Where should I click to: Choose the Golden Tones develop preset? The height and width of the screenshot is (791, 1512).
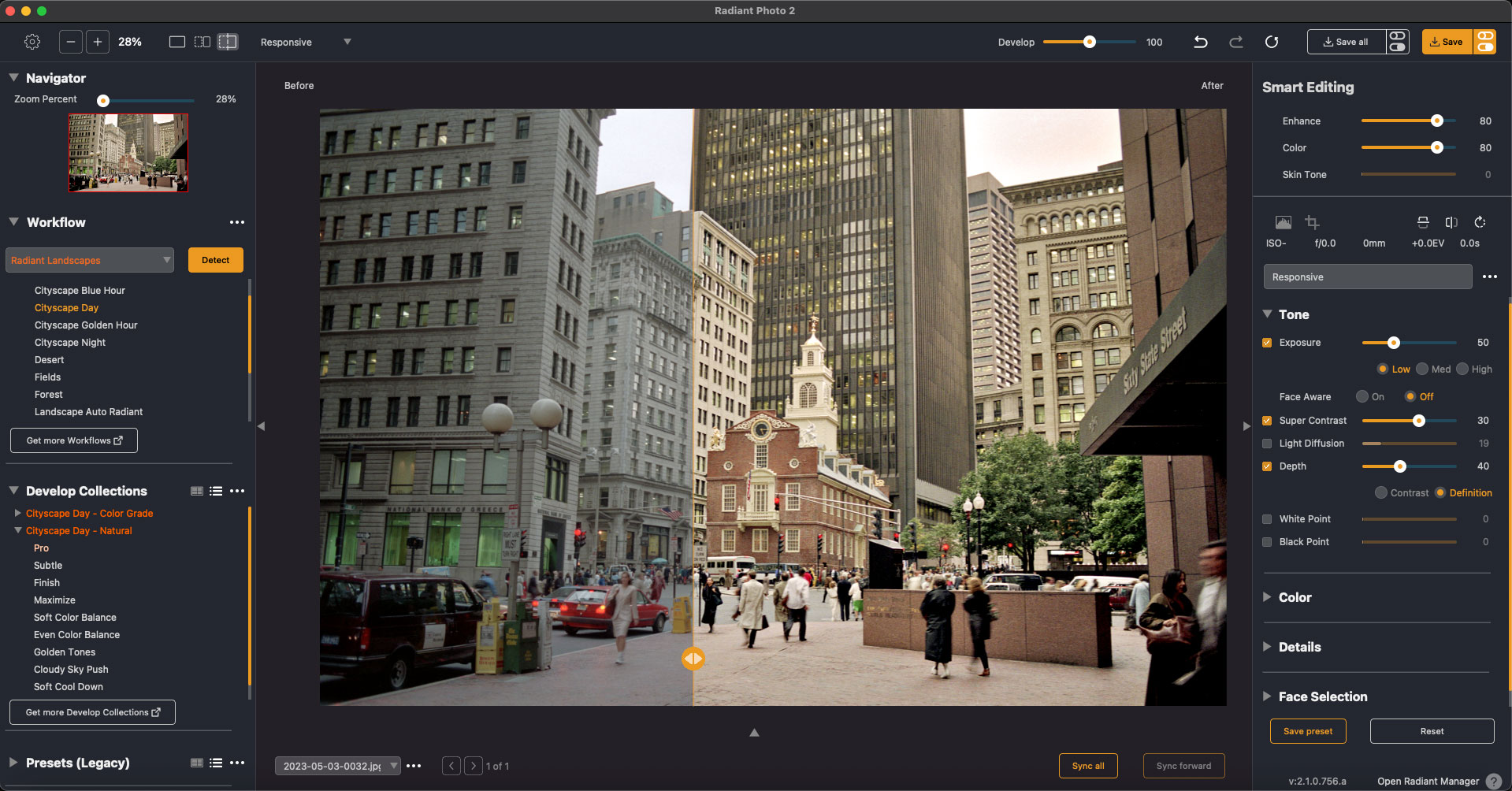pyautogui.click(x=65, y=652)
